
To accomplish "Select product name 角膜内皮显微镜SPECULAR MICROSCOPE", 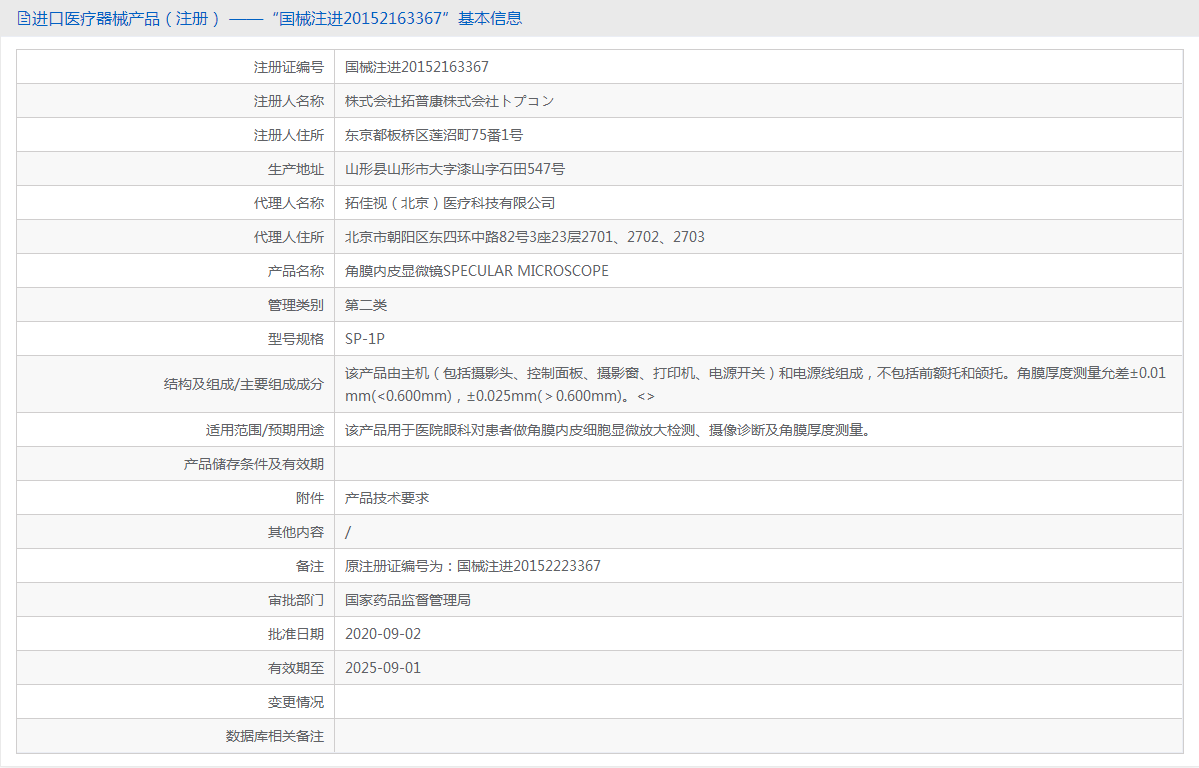I will coord(477,272).
